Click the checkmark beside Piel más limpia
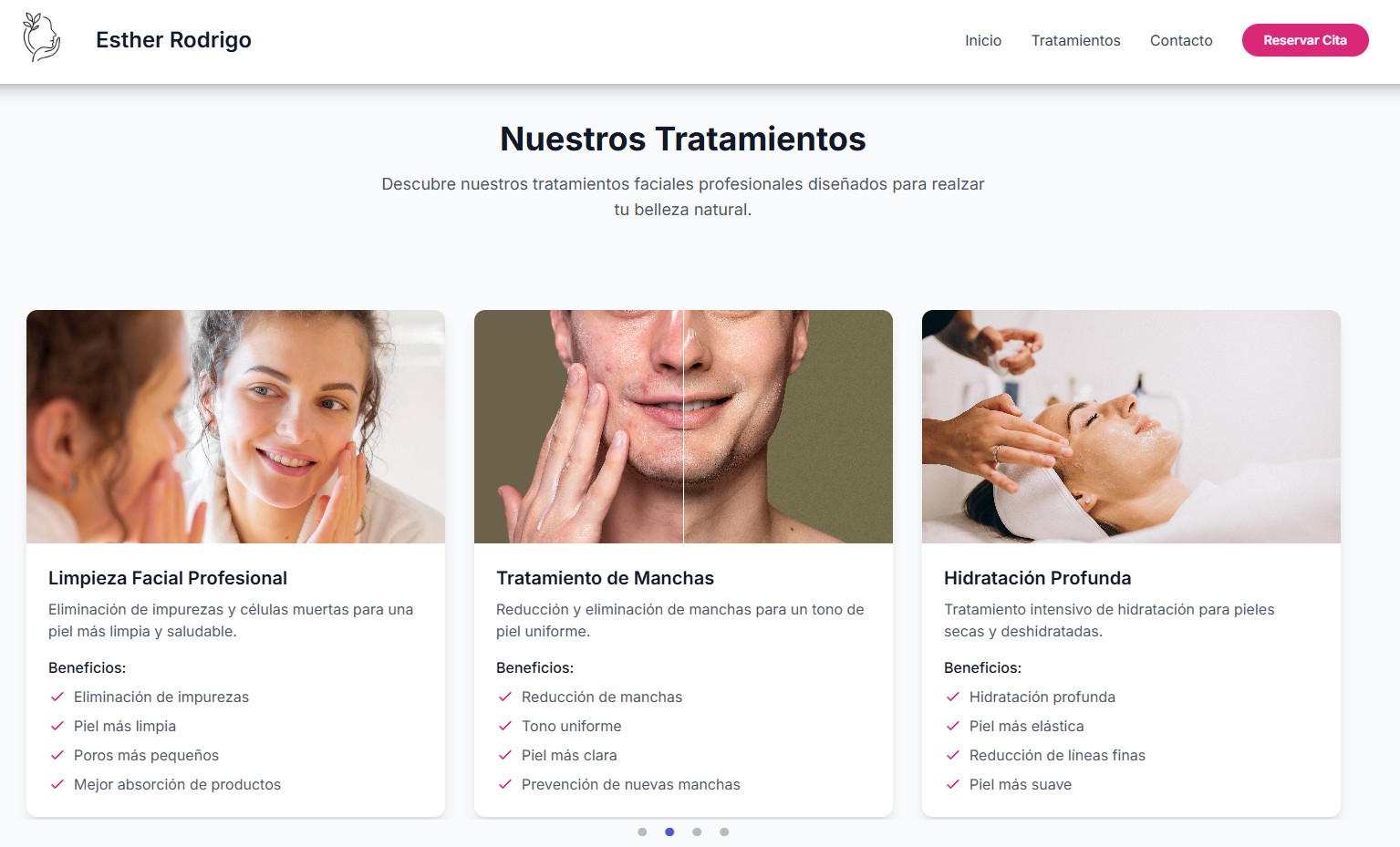The image size is (1400, 847). [57, 726]
